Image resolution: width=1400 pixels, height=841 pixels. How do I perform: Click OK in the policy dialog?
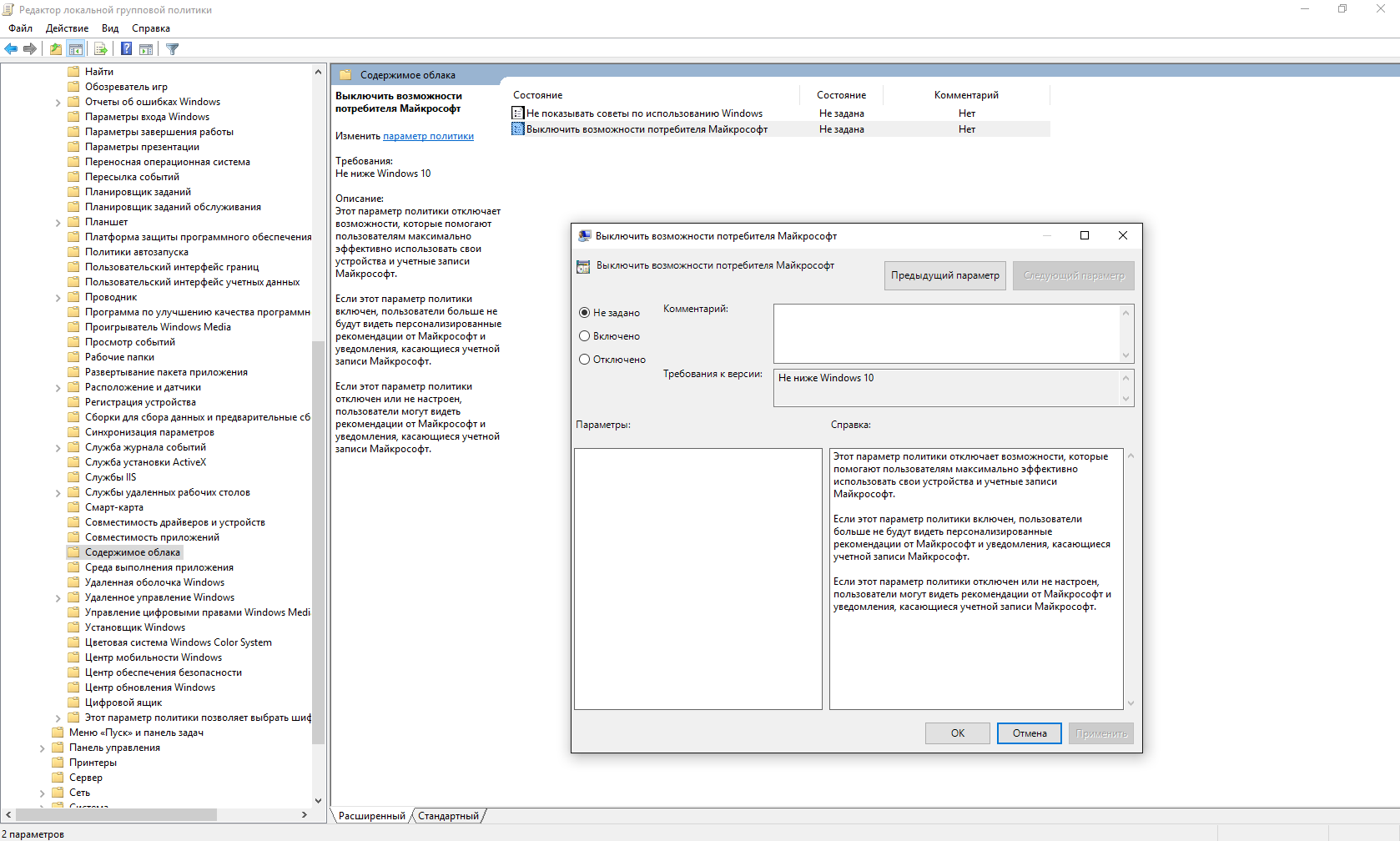[x=958, y=733]
